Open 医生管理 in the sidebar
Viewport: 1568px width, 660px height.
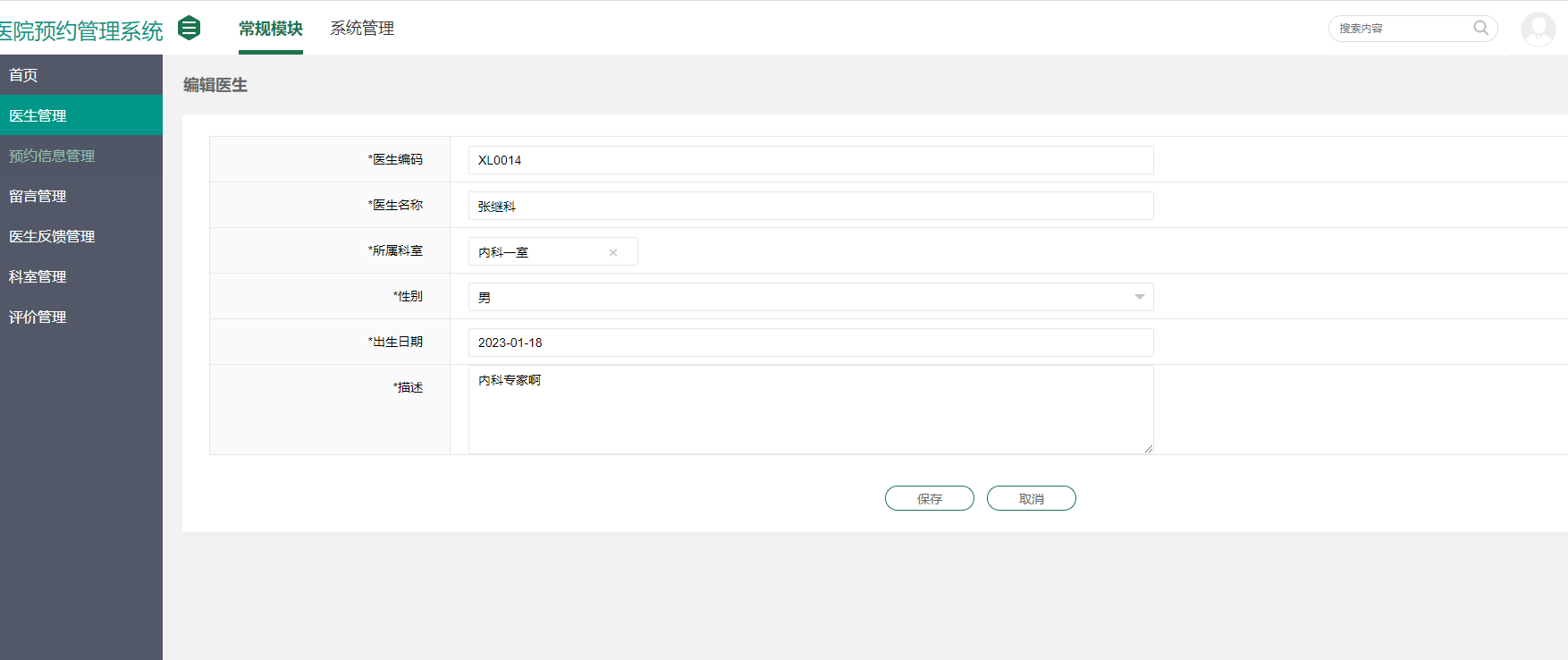(x=81, y=115)
